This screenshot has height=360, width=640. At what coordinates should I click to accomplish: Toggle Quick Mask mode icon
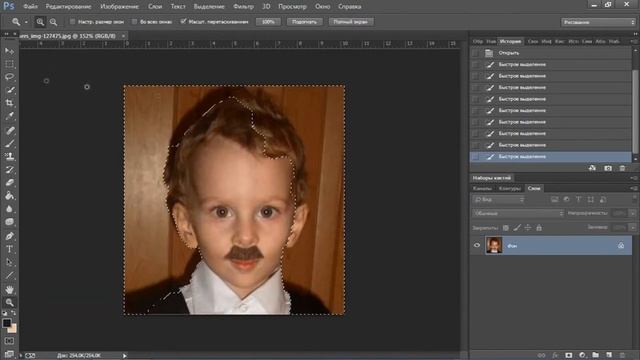(9, 341)
